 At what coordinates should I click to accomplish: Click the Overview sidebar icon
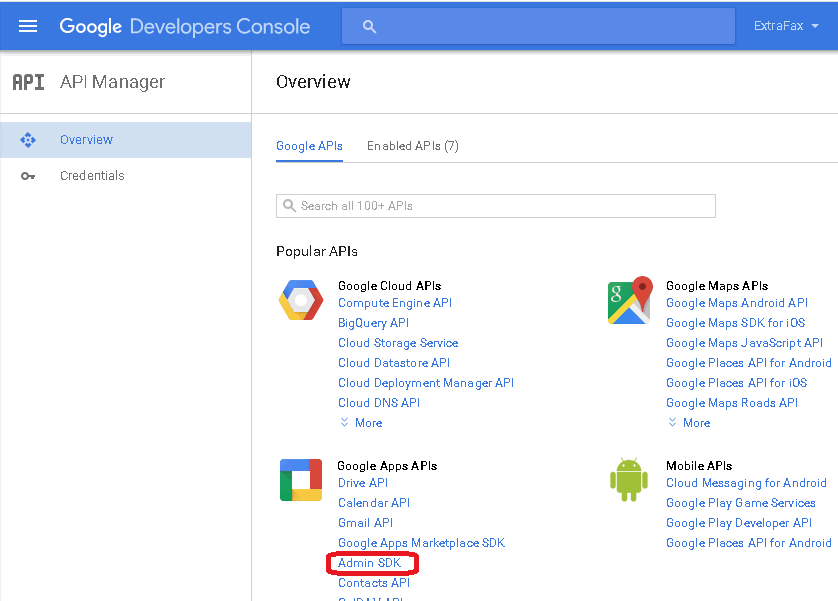pos(28,140)
